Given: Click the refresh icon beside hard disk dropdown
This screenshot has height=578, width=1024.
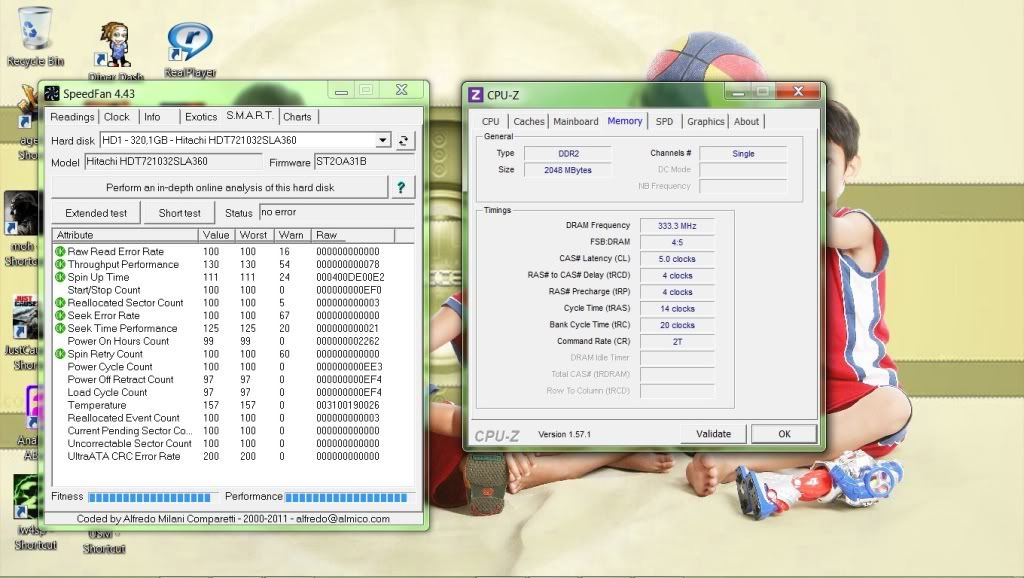Looking at the screenshot, I should click(x=404, y=140).
